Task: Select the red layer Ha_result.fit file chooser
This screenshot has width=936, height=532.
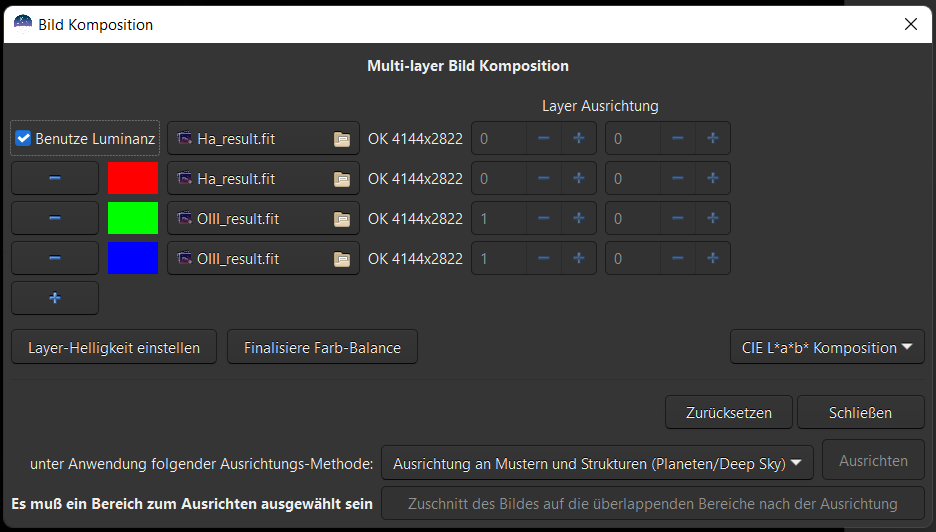Action: (x=263, y=179)
